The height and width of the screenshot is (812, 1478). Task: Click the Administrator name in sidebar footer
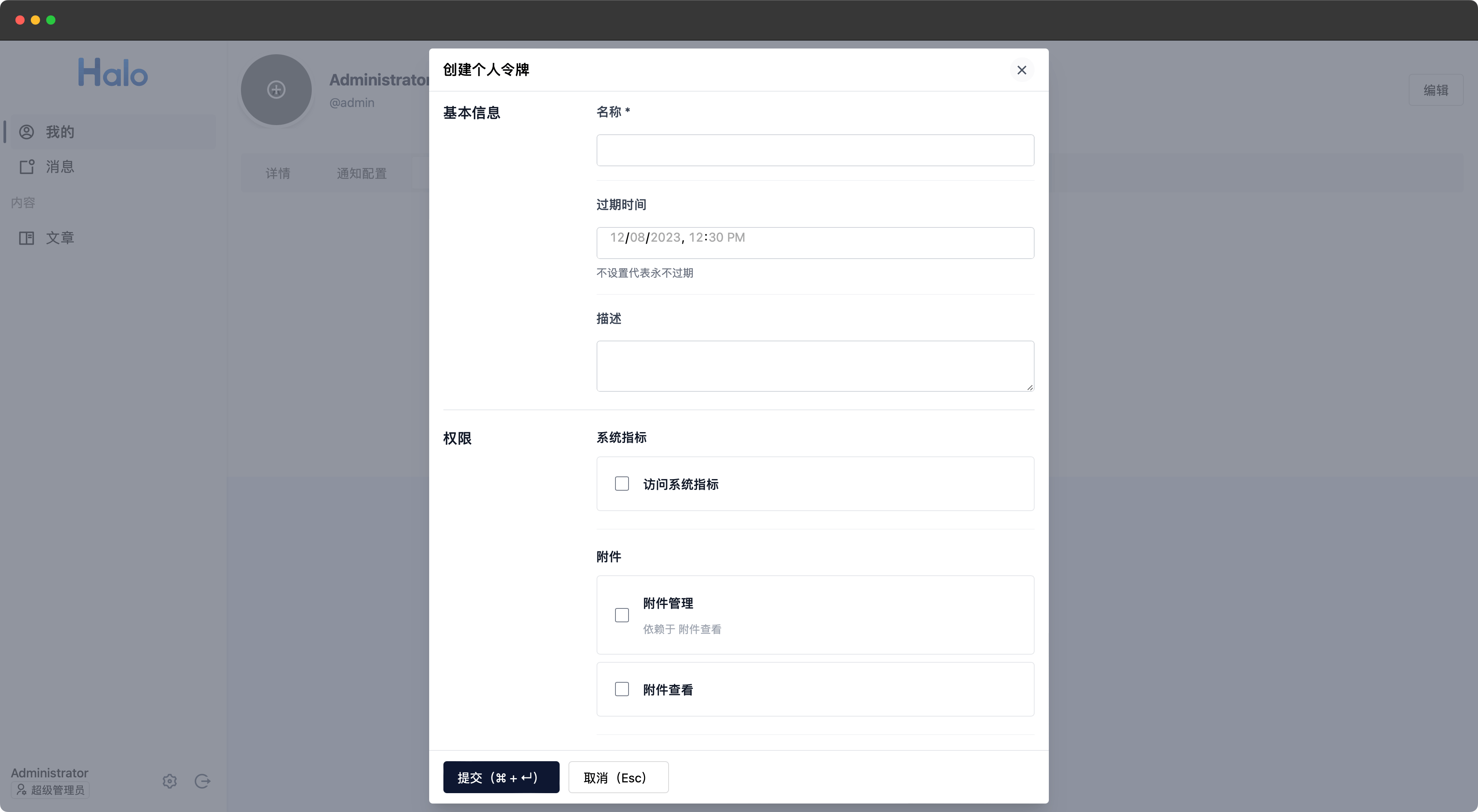[x=49, y=773]
